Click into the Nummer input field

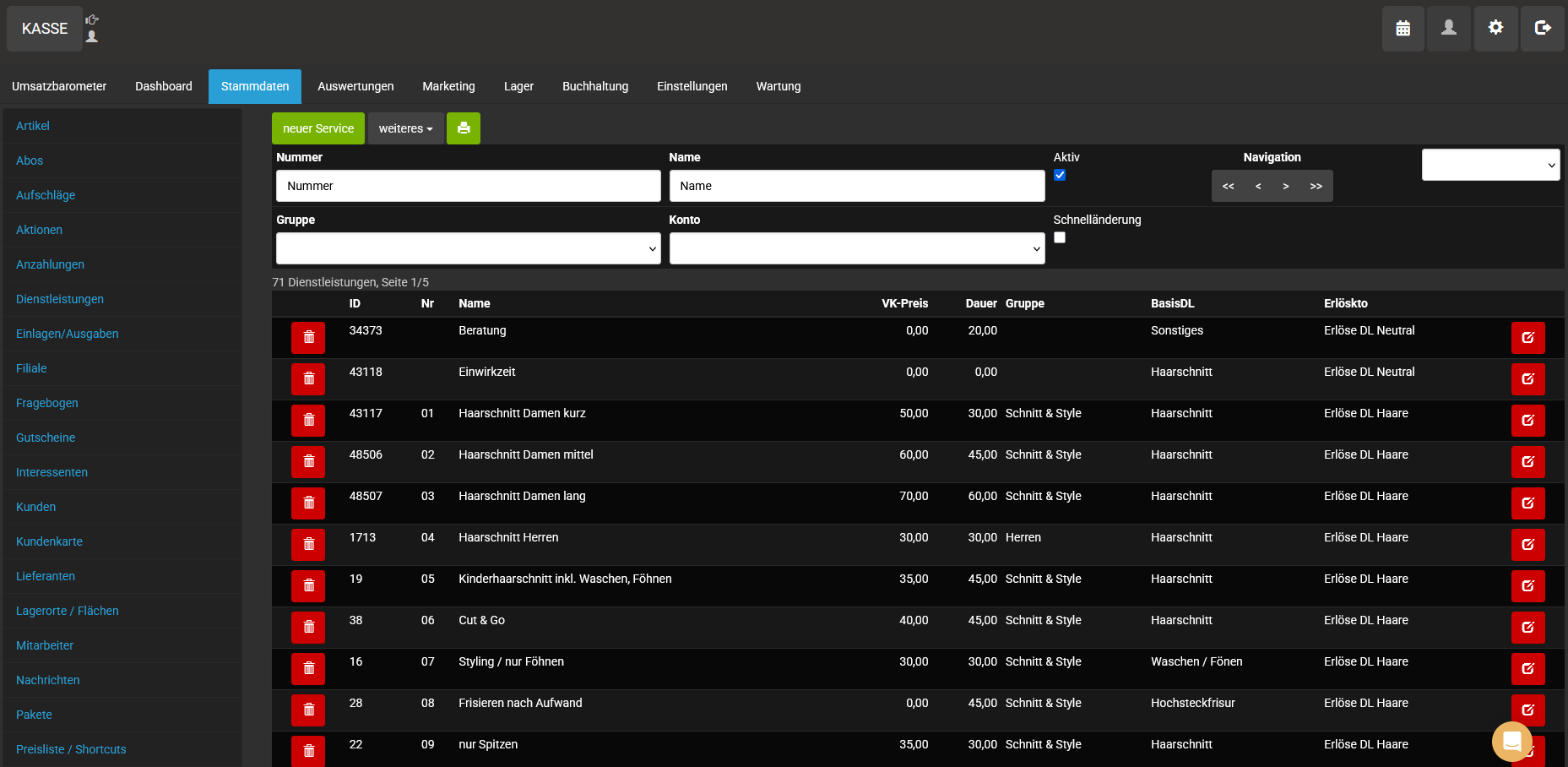468,186
